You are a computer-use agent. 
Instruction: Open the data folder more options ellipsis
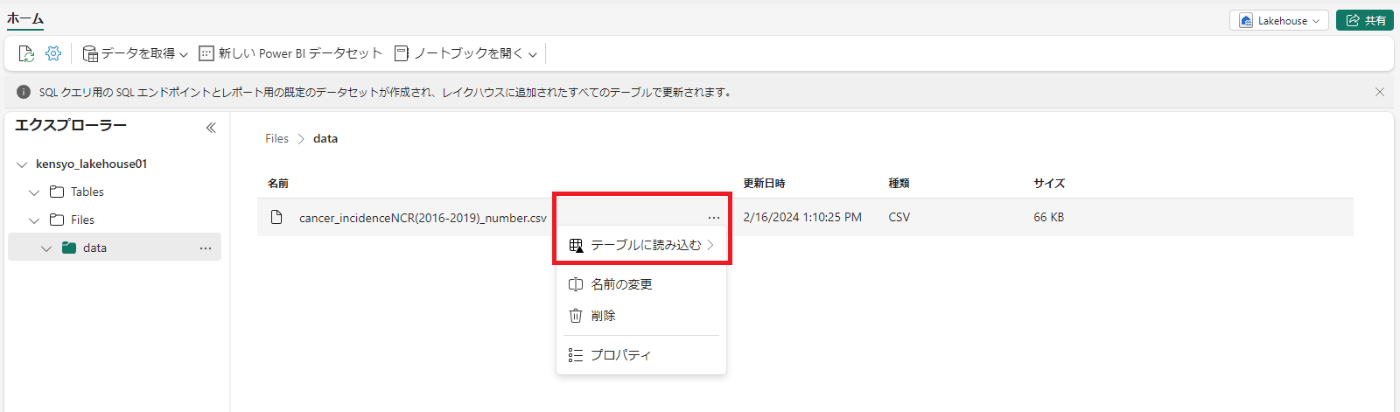click(205, 248)
